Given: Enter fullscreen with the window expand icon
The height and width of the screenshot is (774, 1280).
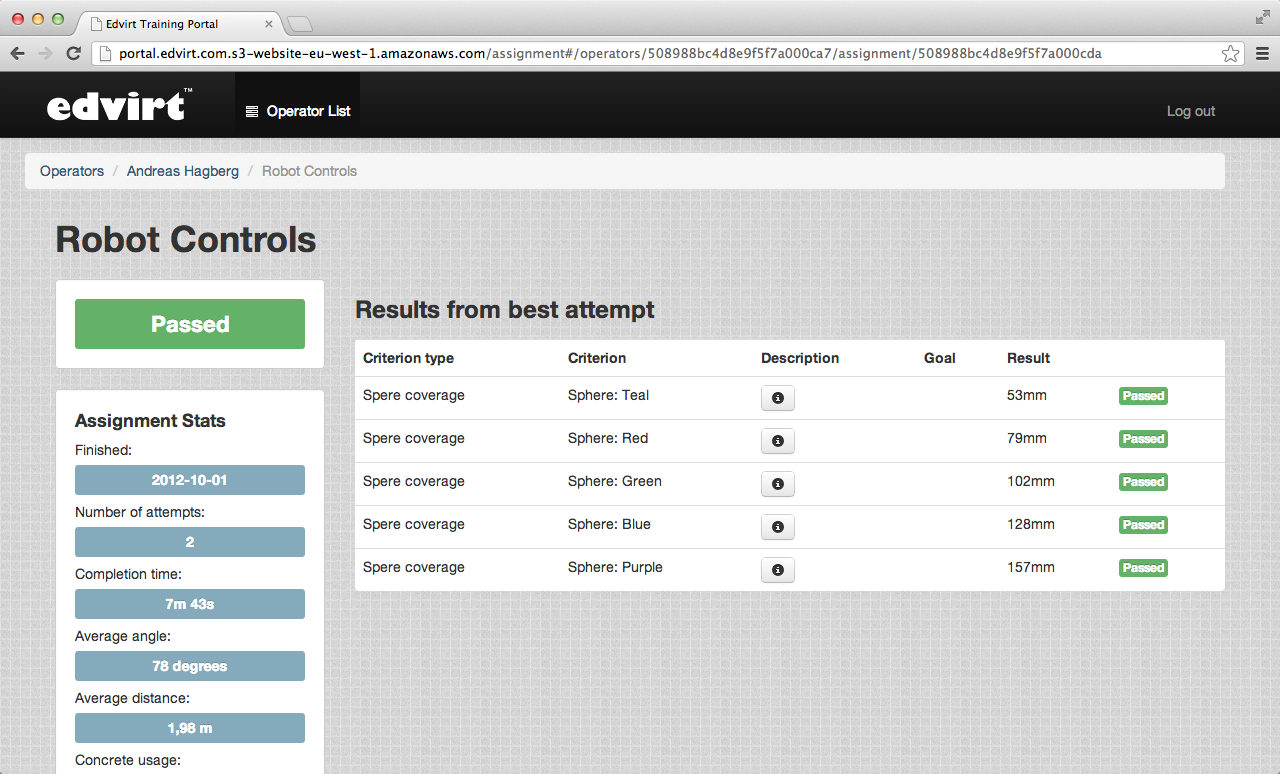Looking at the screenshot, I should click(1262, 17).
